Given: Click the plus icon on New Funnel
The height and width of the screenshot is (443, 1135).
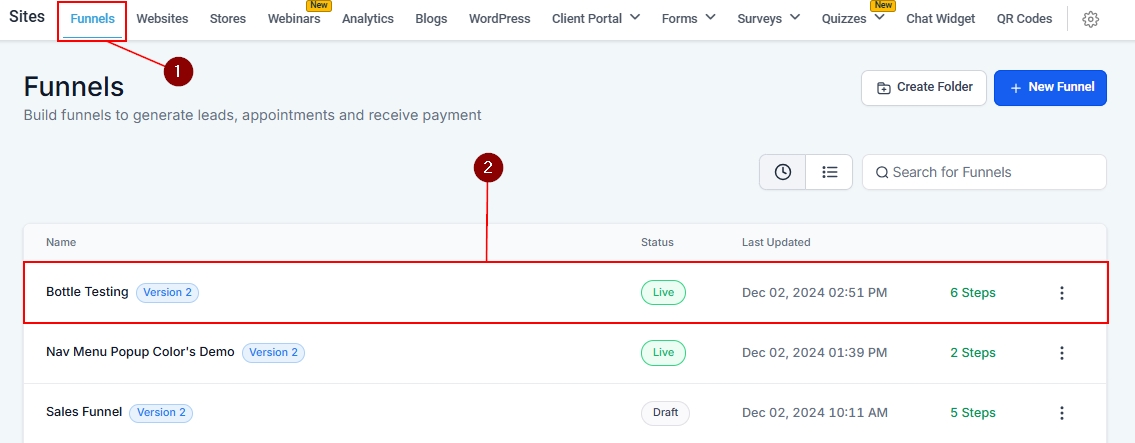Looking at the screenshot, I should tap(1016, 88).
